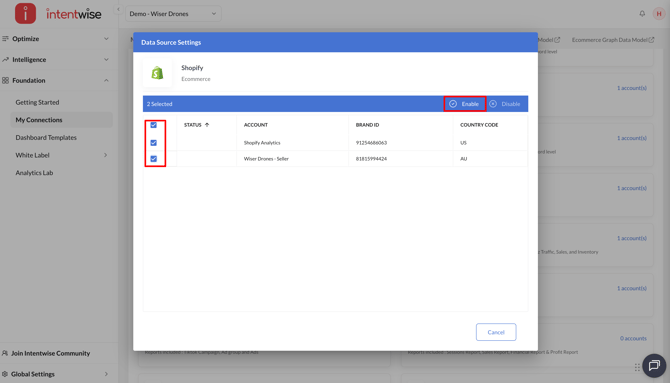Viewport: 670px width, 383px height.
Task: Open Dashboard Templates
Action: [46, 137]
